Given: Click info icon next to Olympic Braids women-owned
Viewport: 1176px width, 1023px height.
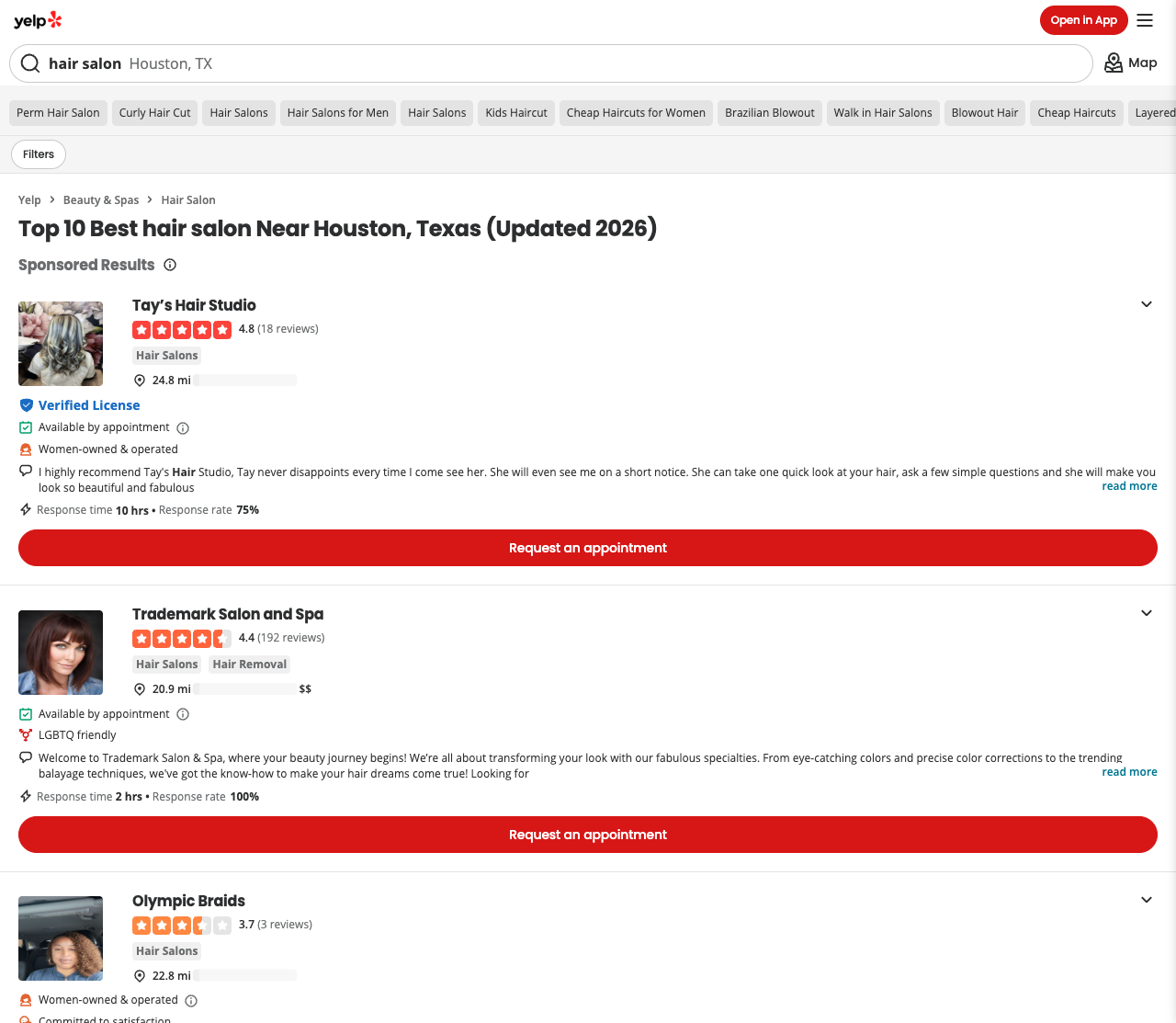Looking at the screenshot, I should 191,1001.
